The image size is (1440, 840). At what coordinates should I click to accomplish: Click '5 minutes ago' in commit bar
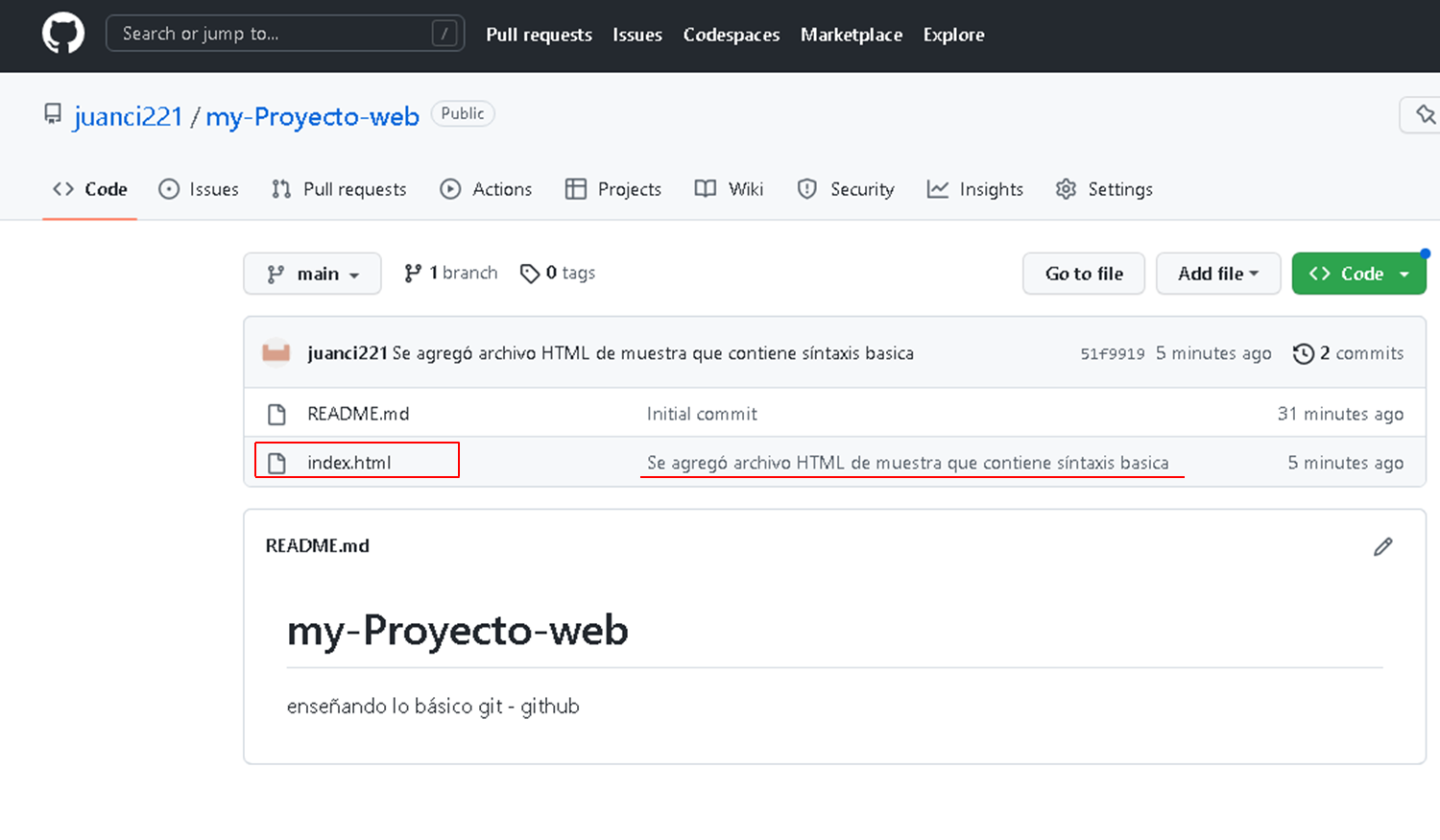[1213, 353]
